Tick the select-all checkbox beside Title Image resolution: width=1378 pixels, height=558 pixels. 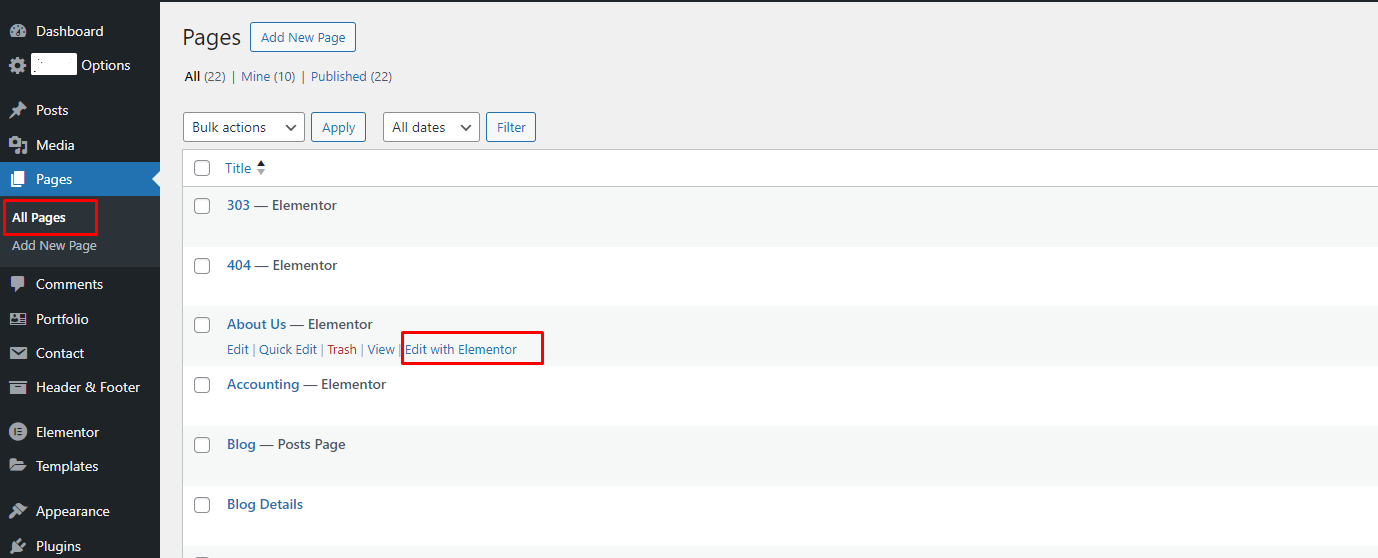[202, 168]
